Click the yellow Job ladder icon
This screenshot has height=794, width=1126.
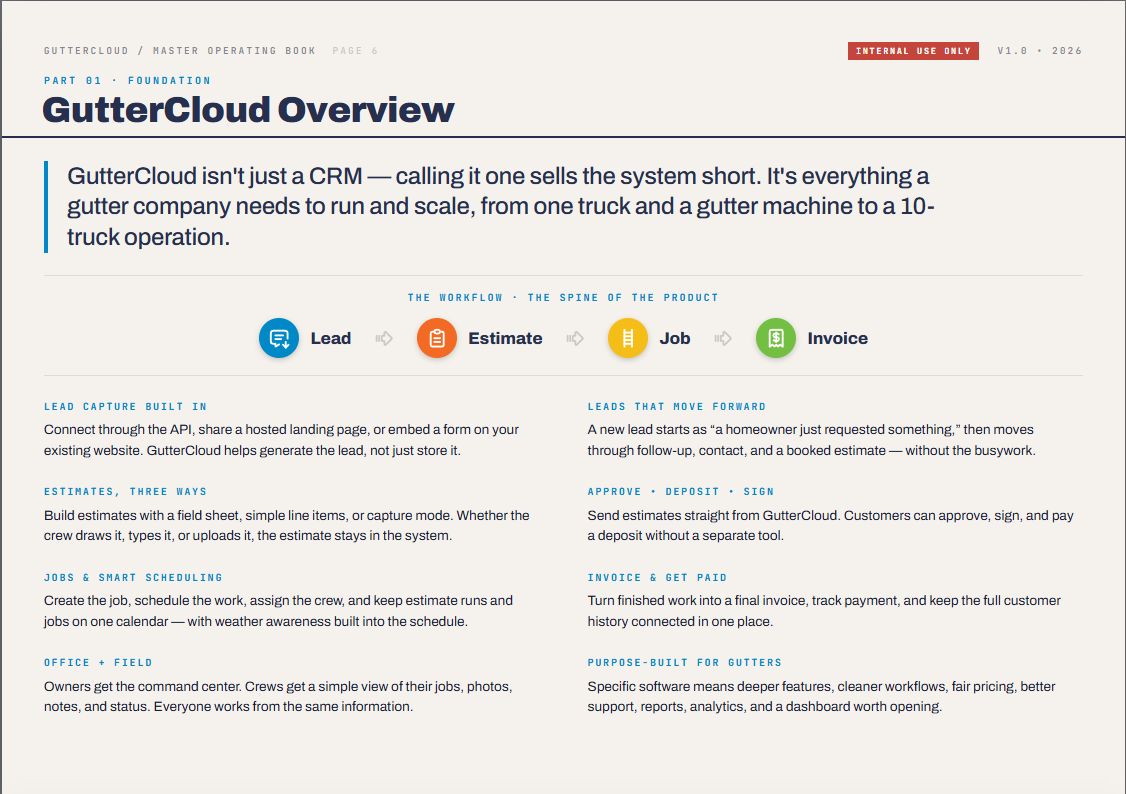628,338
